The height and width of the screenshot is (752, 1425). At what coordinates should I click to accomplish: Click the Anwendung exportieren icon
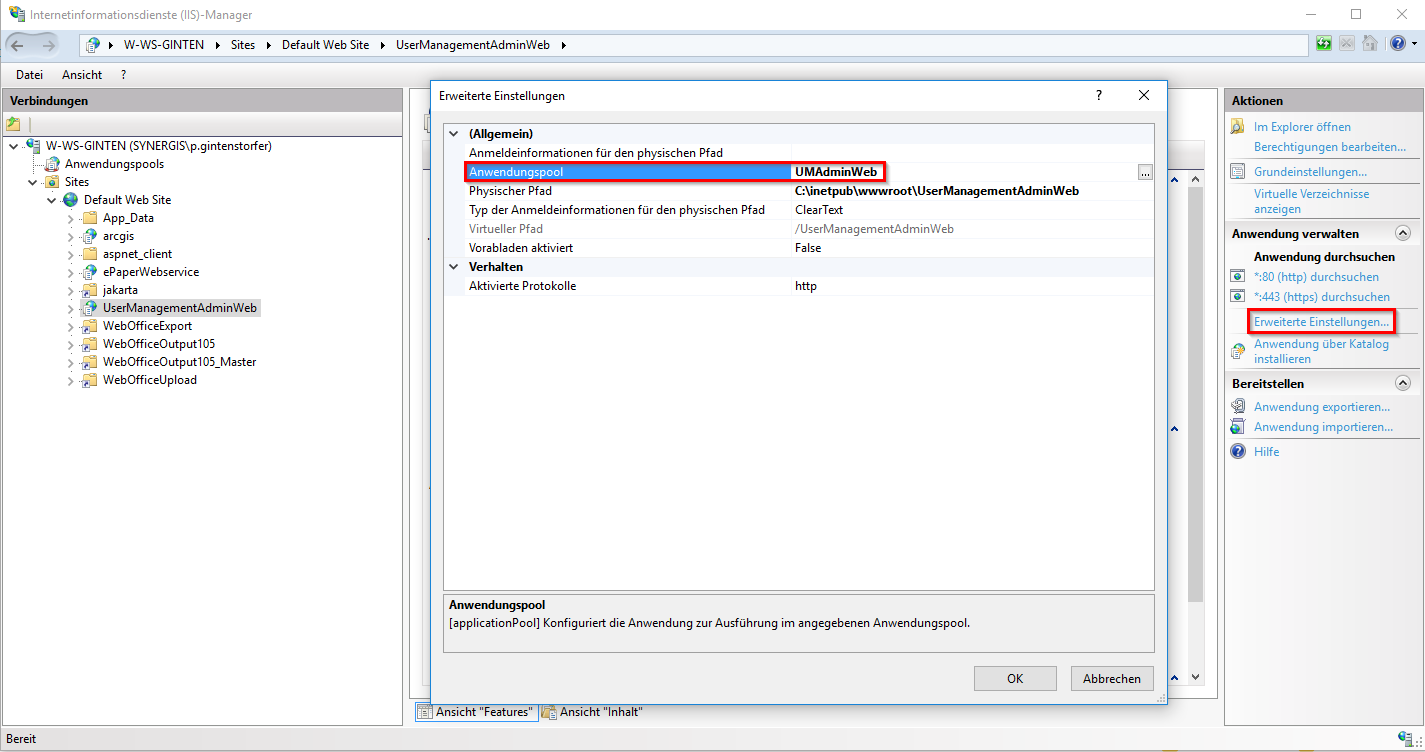click(x=1237, y=406)
